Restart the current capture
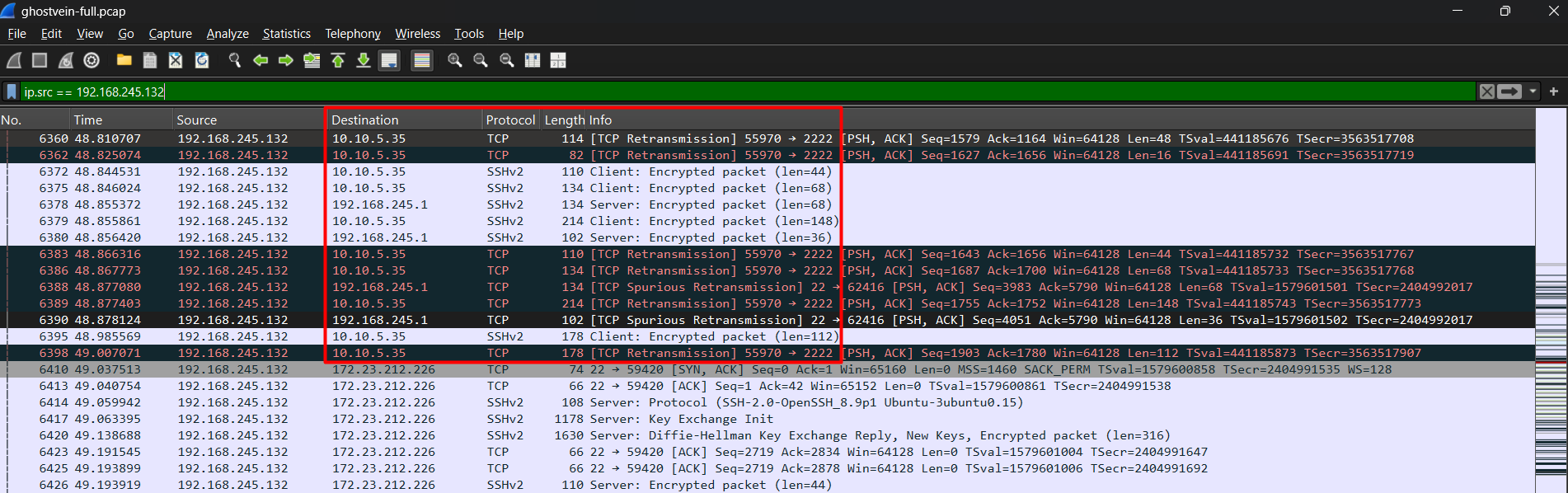1568x493 pixels. [66, 60]
